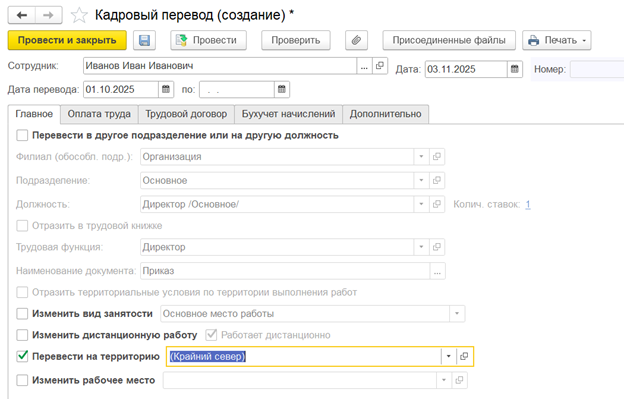
Task: Open the Подразделение Основное record icon
Action: point(437,181)
